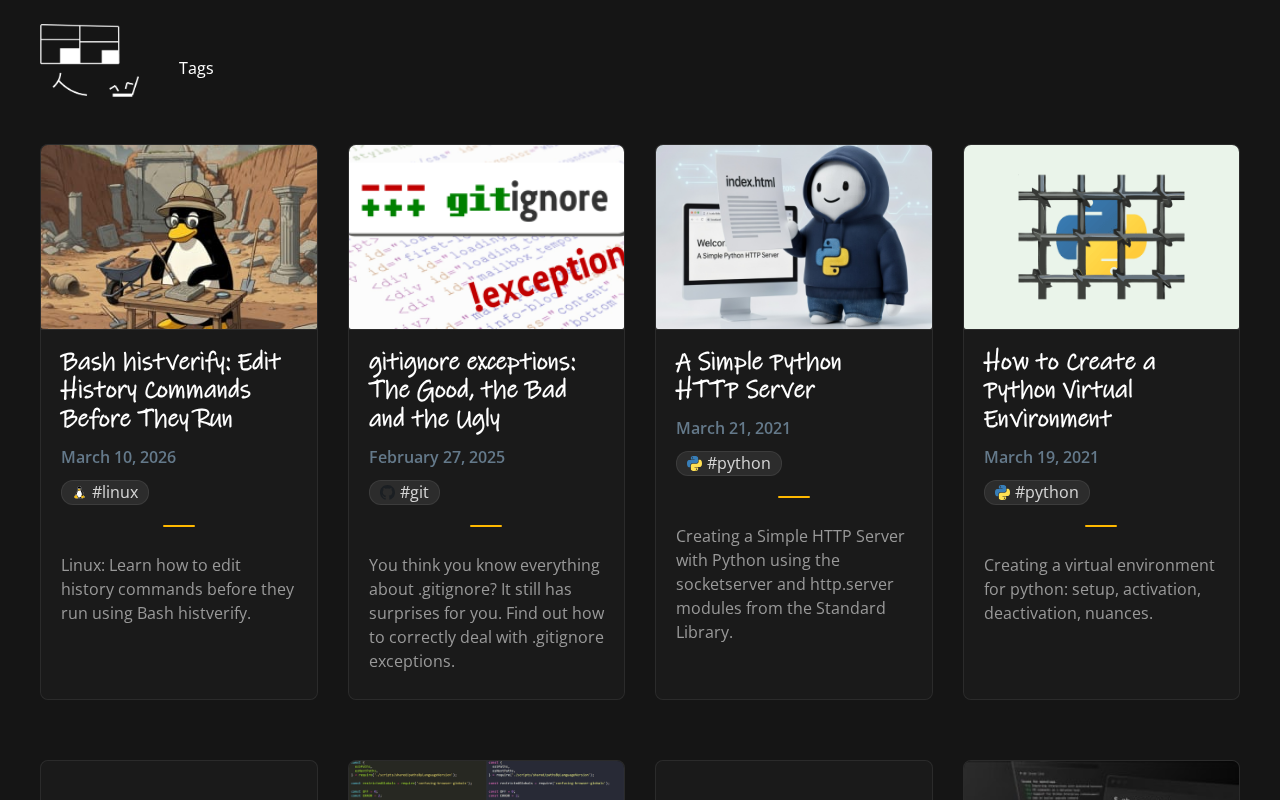Screen dimensions: 1280x800
Task: Open the Python HTTP Server mascot thumbnail
Action: tap(794, 237)
